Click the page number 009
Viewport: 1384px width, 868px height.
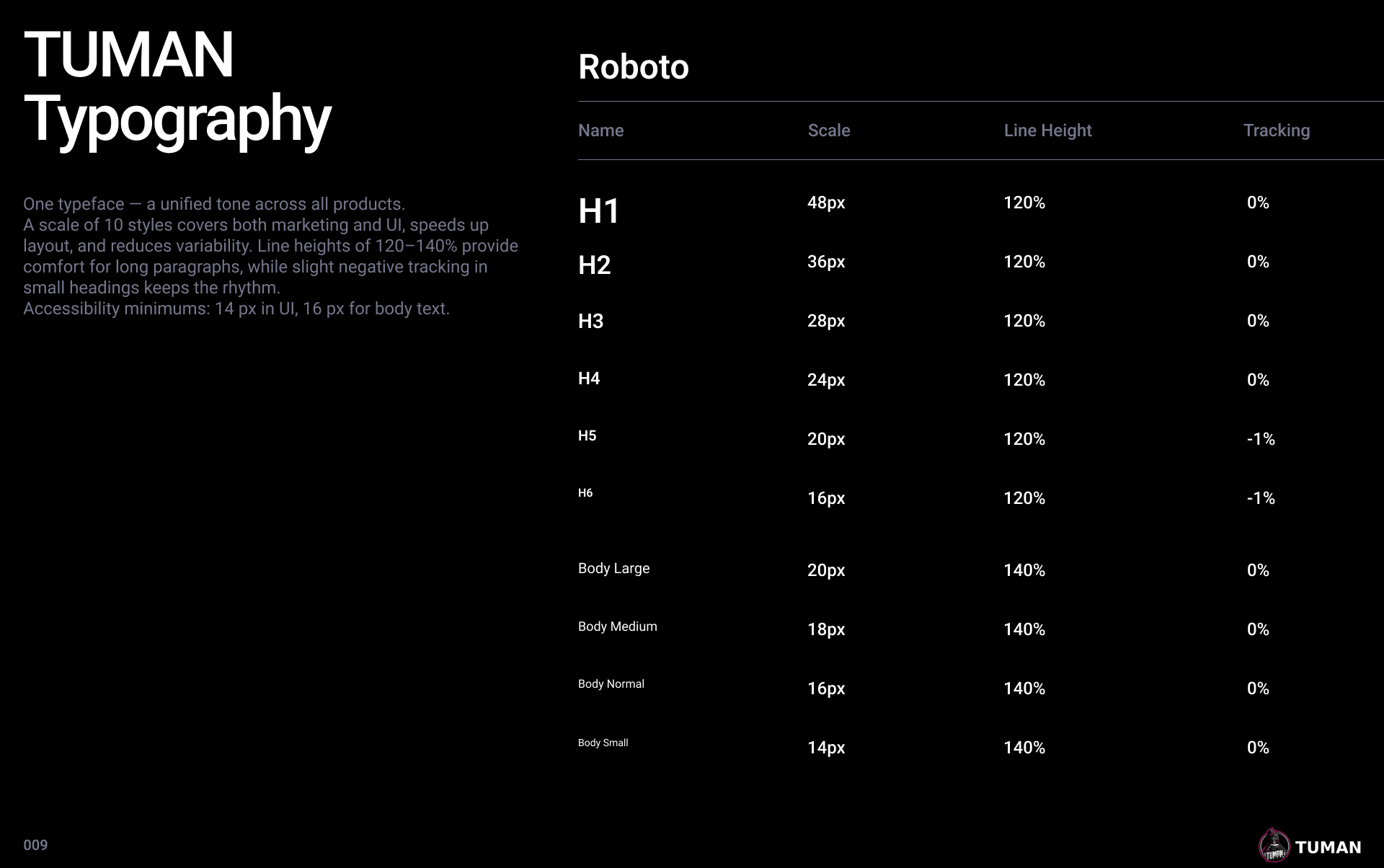(35, 845)
